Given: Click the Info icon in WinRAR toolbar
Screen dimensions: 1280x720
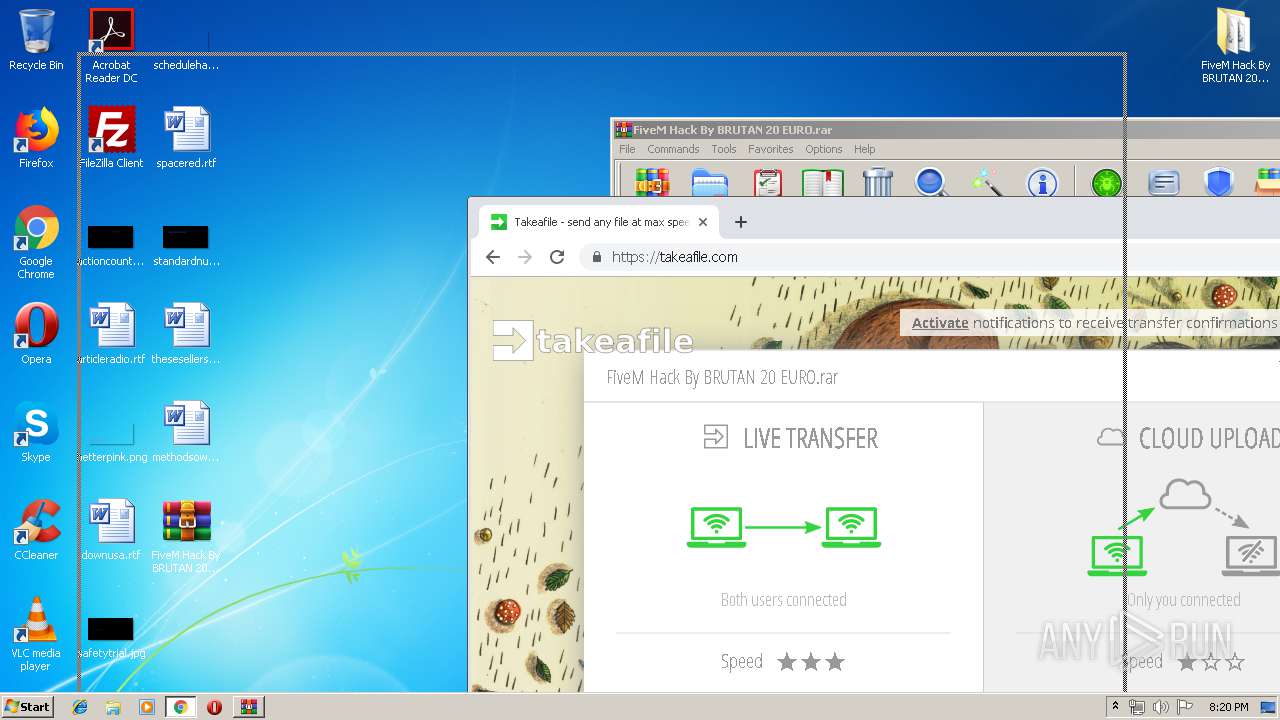Looking at the screenshot, I should [1042, 183].
